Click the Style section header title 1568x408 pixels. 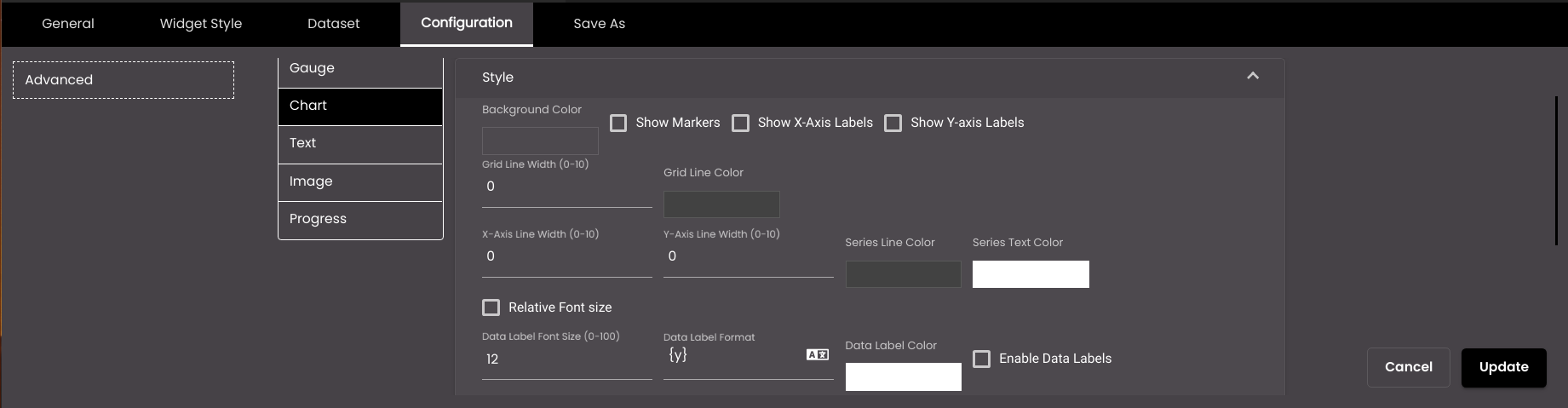click(x=497, y=78)
